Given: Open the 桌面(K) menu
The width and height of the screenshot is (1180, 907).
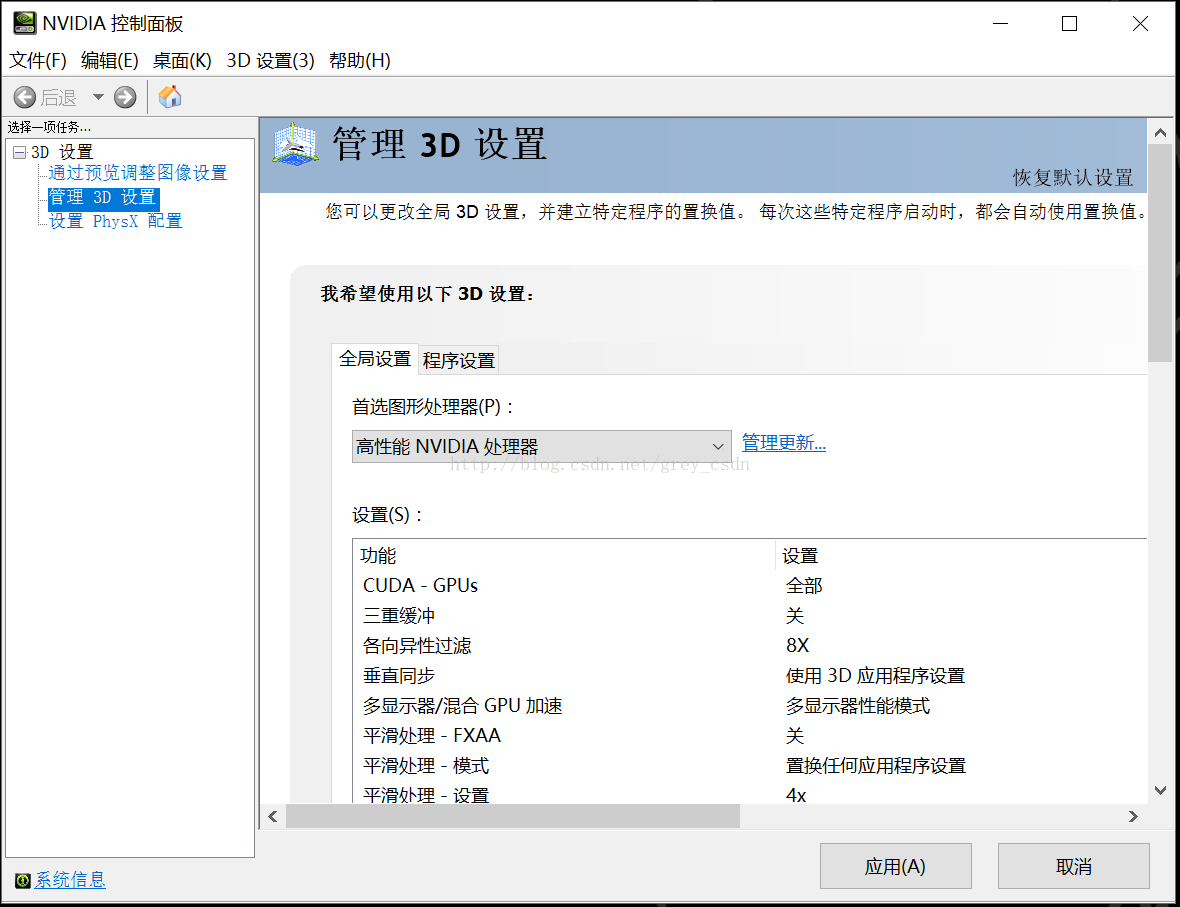Looking at the screenshot, I should (x=181, y=60).
